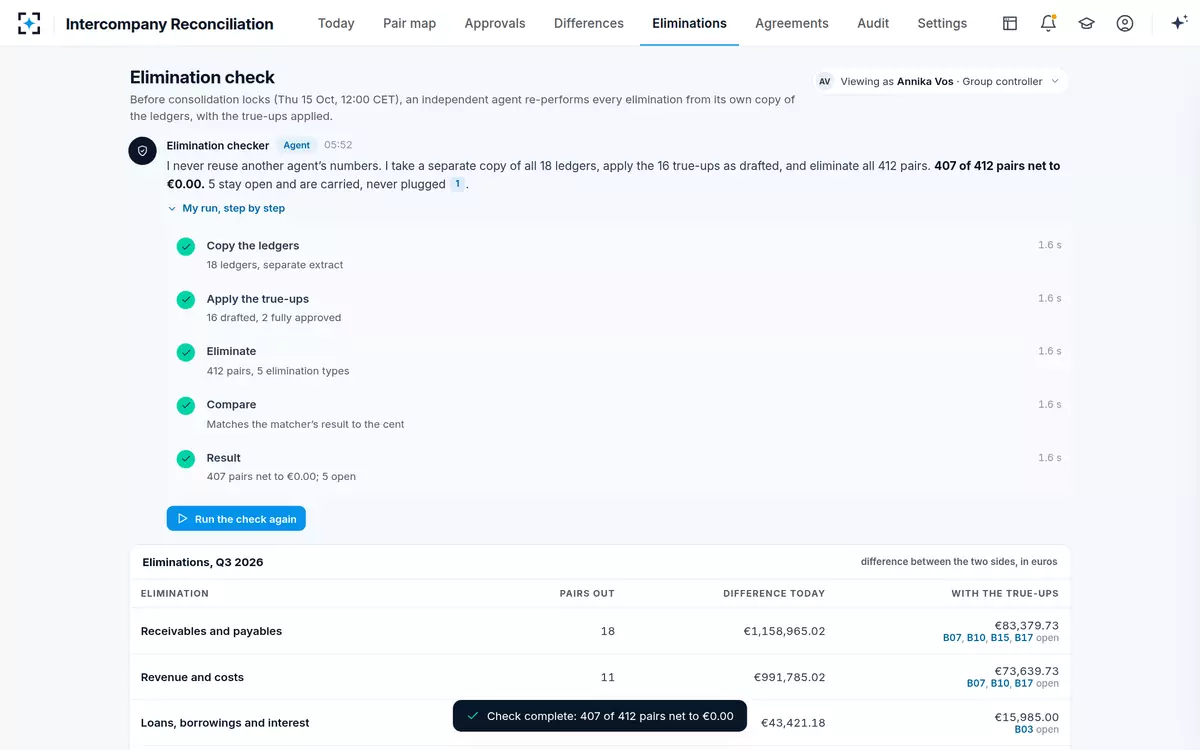1200x750 pixels.
Task: Open the Approvals tab
Action: [x=495, y=23]
